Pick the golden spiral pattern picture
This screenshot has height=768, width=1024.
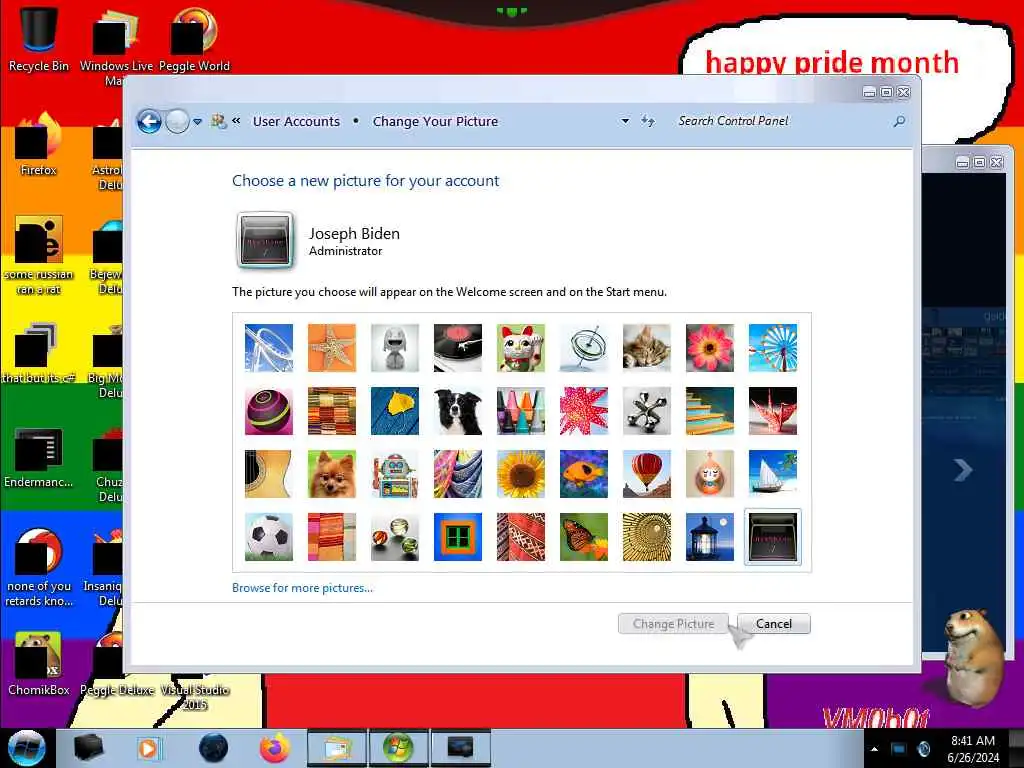(x=647, y=537)
